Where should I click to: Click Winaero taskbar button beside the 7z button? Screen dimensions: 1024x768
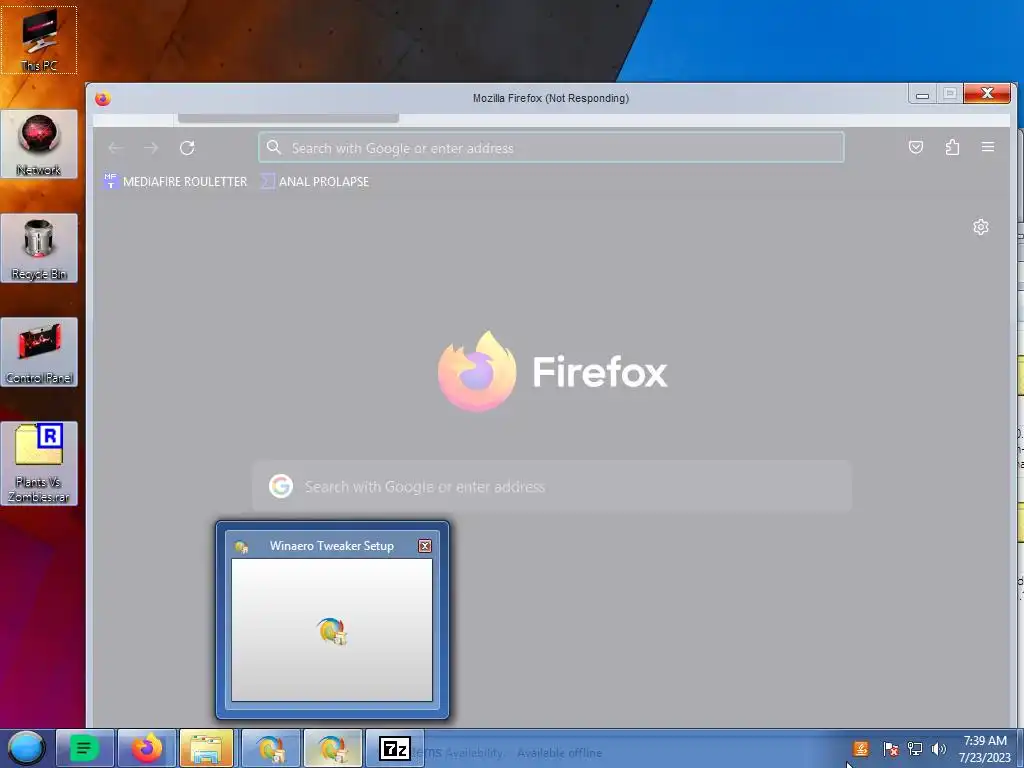coord(332,748)
